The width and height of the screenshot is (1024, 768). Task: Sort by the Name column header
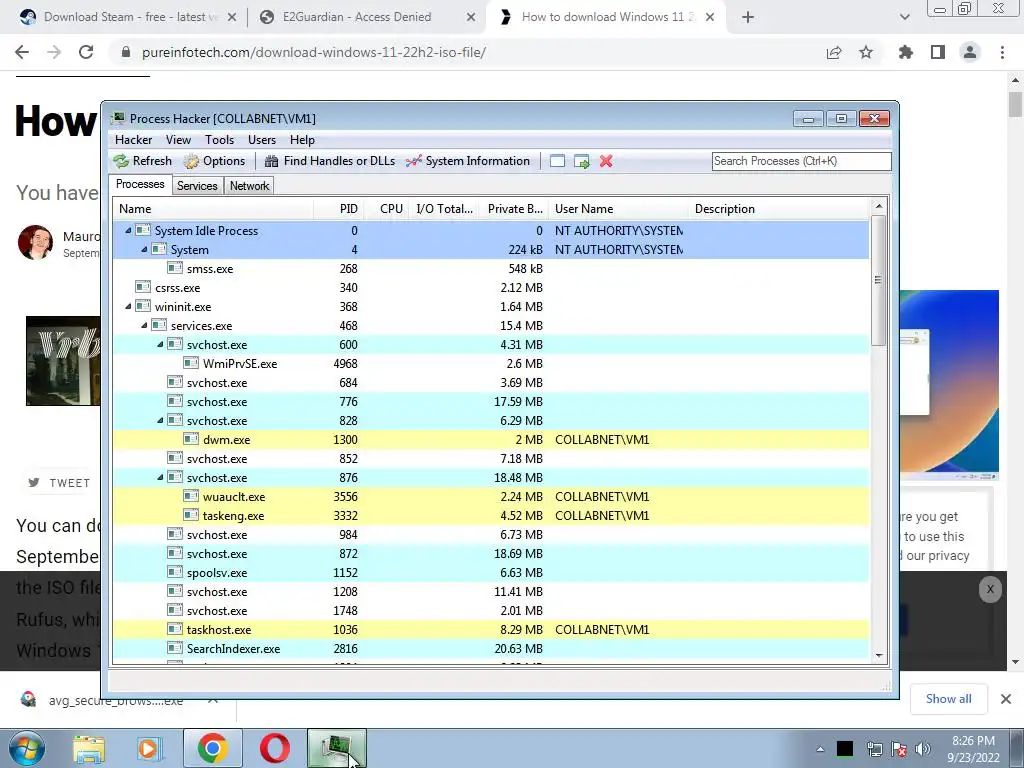[x=214, y=209]
